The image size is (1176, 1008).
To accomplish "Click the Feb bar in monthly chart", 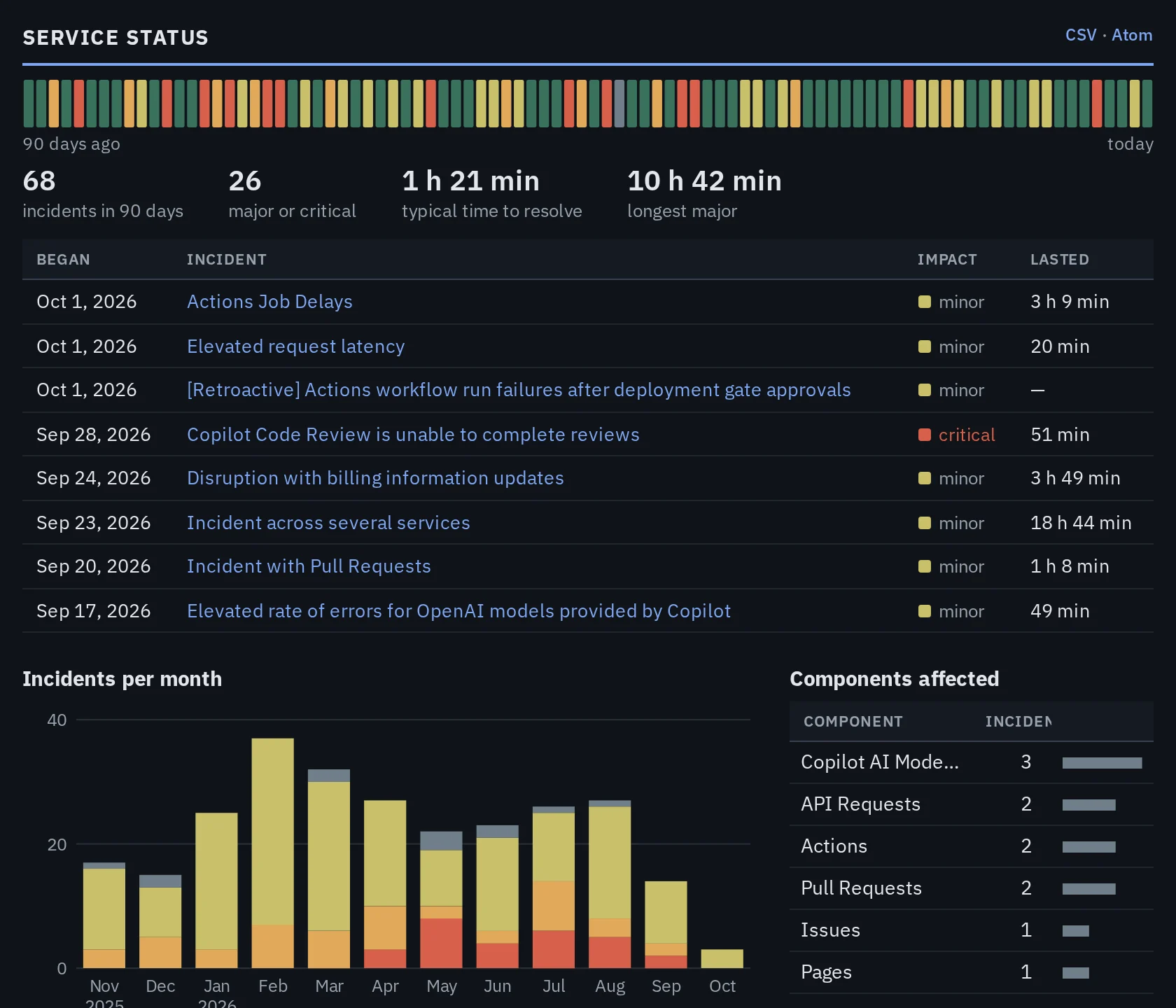I will point(273,853).
